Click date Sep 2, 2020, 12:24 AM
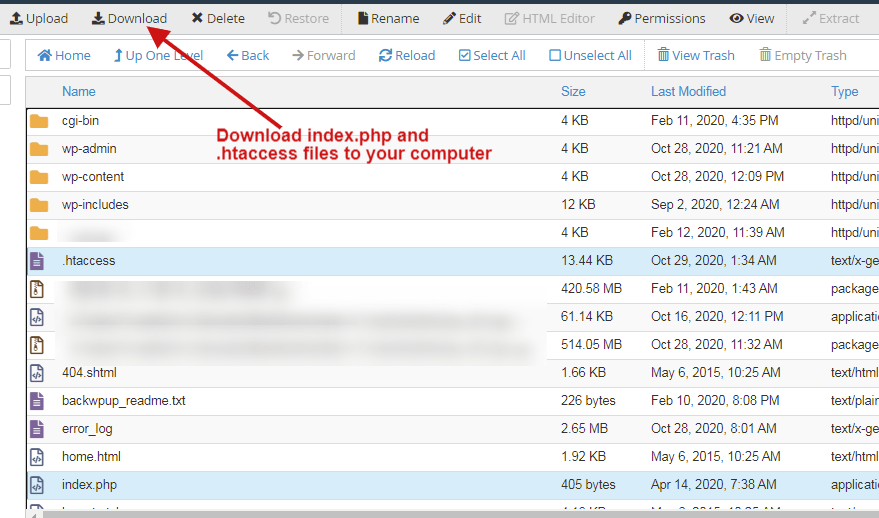This screenshot has height=518, width=879. pos(715,205)
